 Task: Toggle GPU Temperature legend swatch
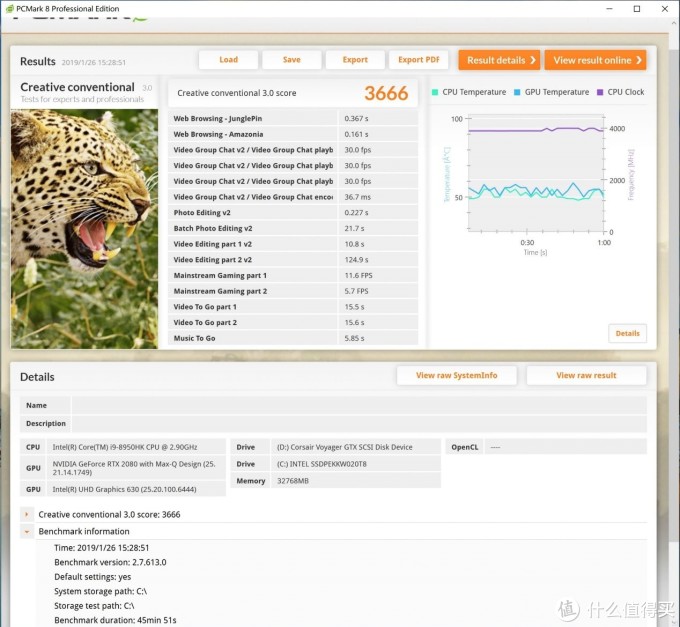(x=517, y=92)
